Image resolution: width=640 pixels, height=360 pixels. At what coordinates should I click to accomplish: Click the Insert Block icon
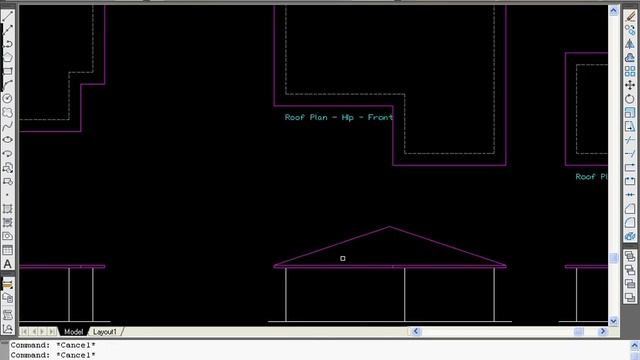(x=7, y=168)
